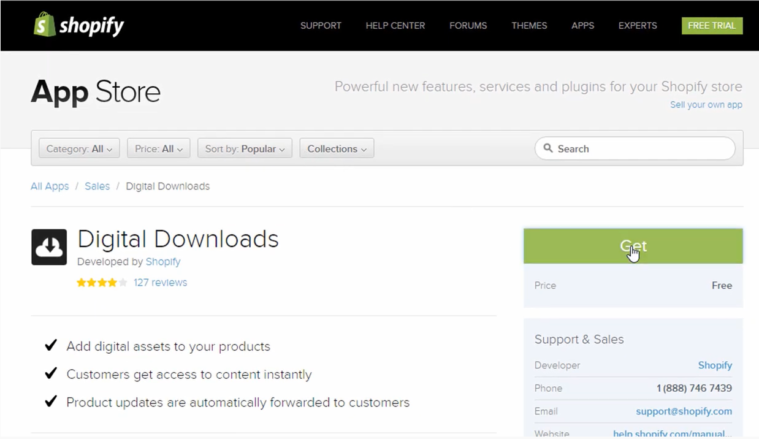Open the Sort by Popular dropdown
This screenshot has width=759, height=439.
click(x=245, y=149)
